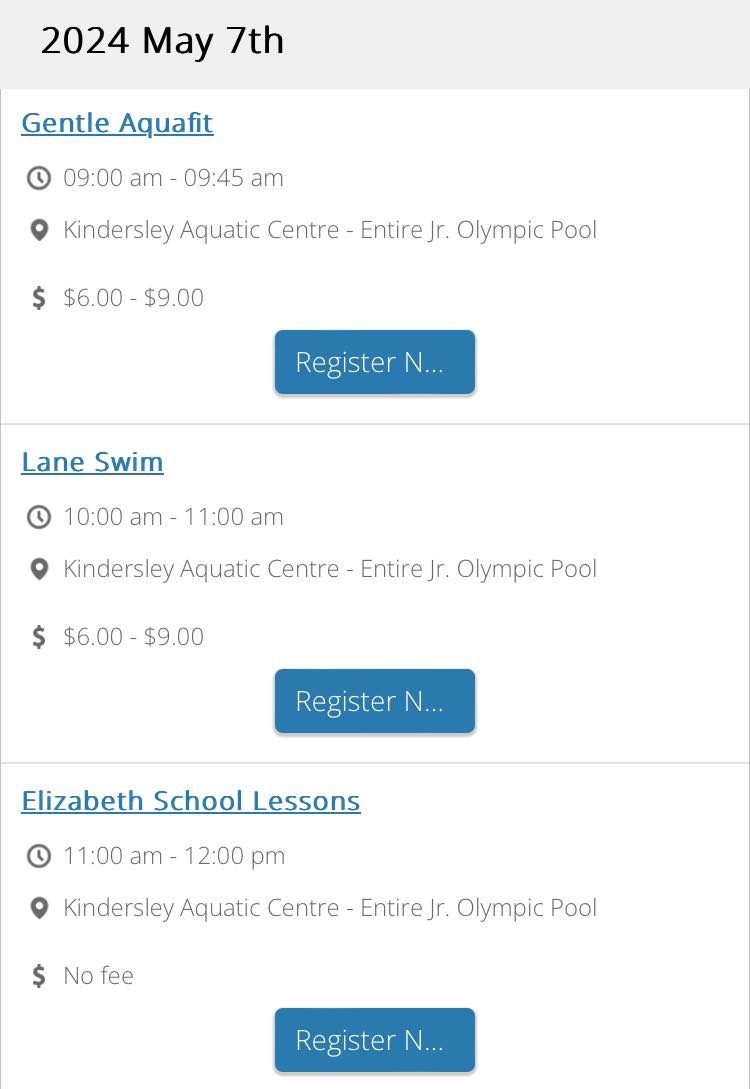
Task: Open the Lane Swim event link
Action: tap(92, 462)
